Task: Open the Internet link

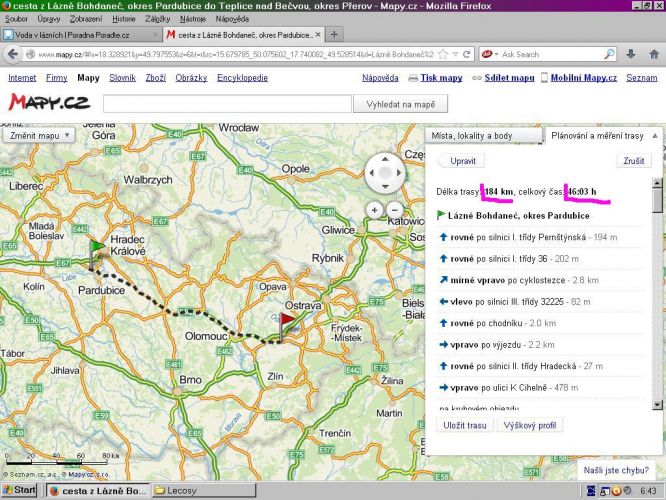Action: pos(22,78)
